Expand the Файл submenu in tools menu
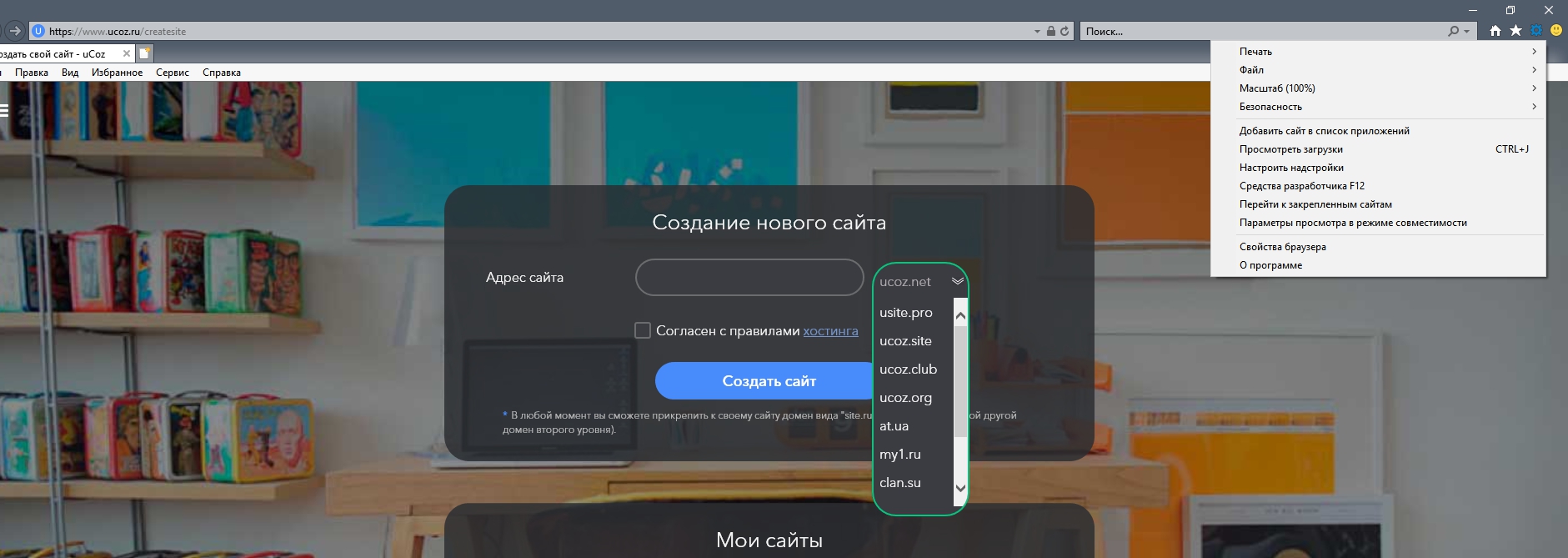 pos(1534,69)
